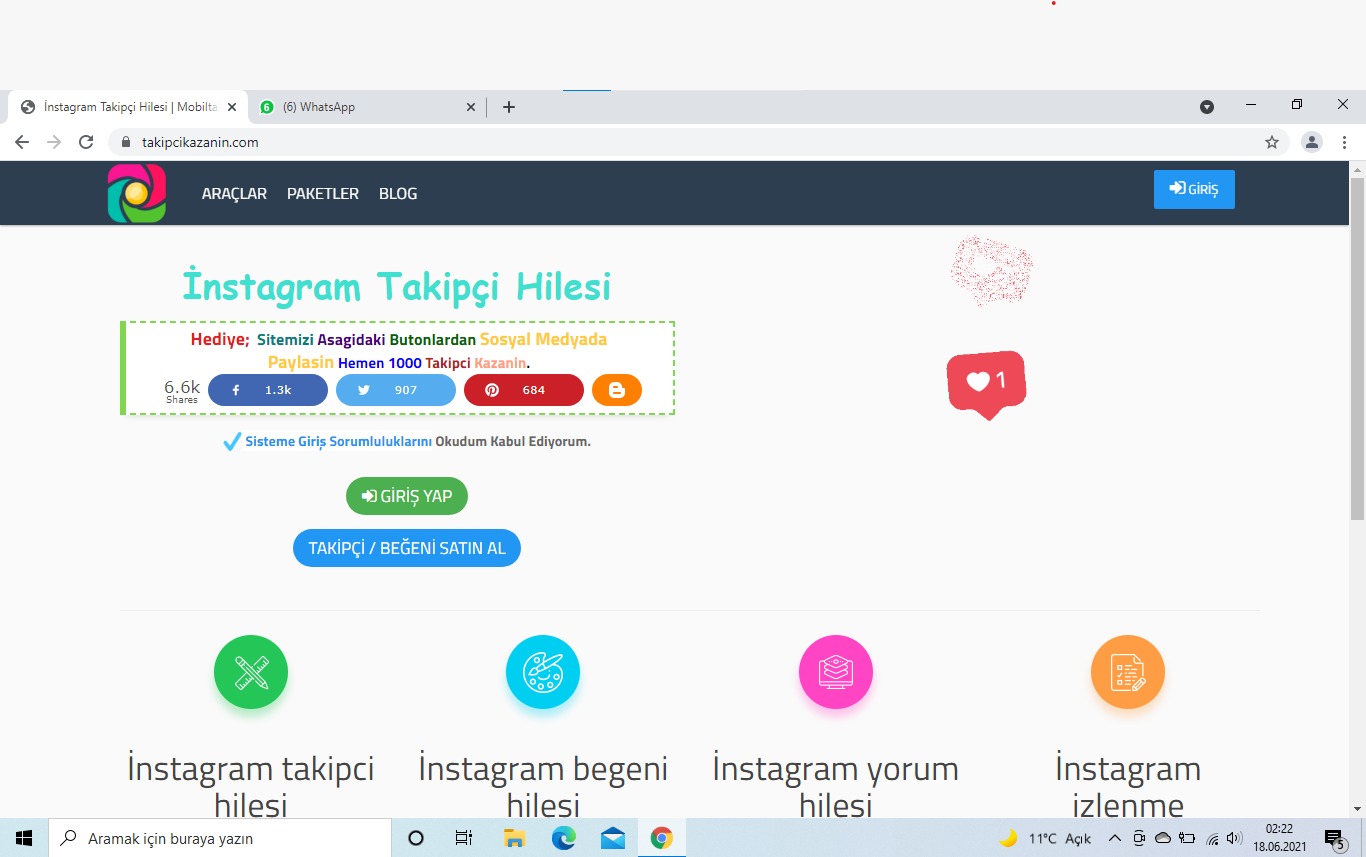Click the blue checkmark beside Sisteme Giriş text
This screenshot has height=857, width=1366.
(x=232, y=441)
